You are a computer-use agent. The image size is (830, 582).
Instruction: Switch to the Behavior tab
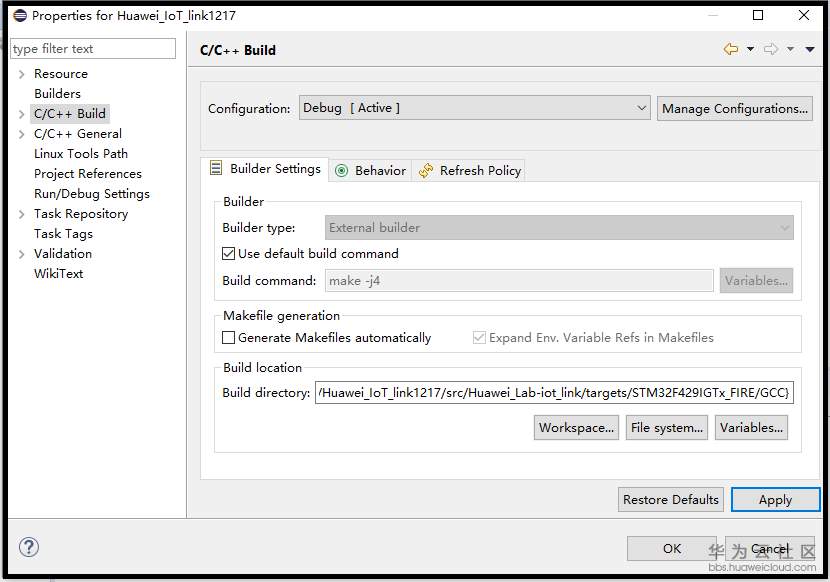click(380, 171)
